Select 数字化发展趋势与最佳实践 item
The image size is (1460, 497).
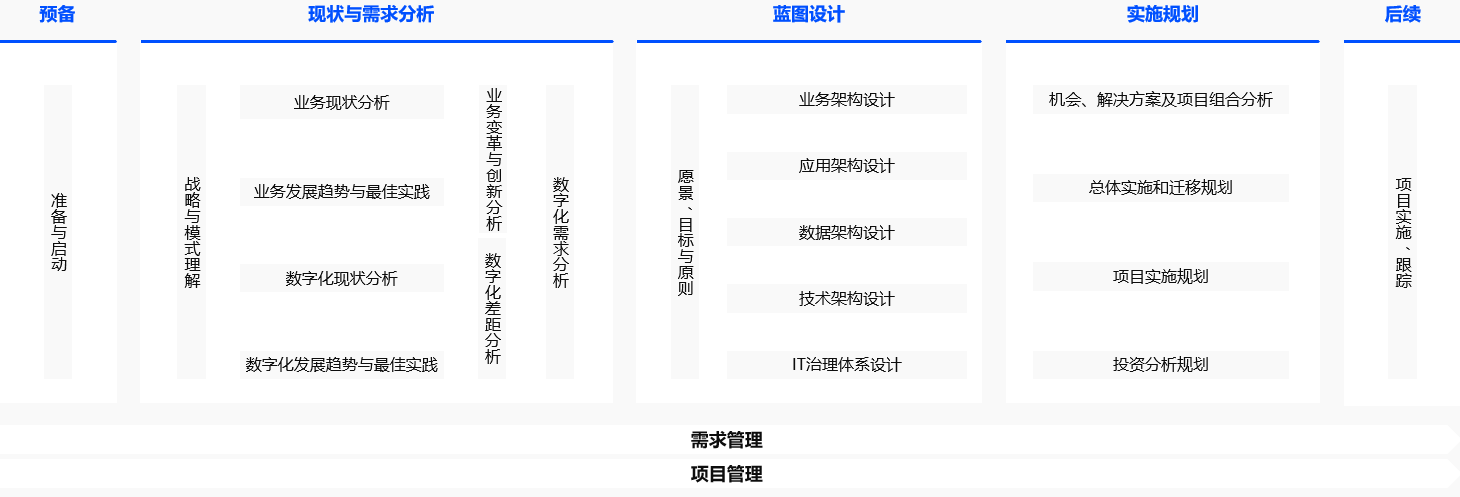[x=341, y=365]
